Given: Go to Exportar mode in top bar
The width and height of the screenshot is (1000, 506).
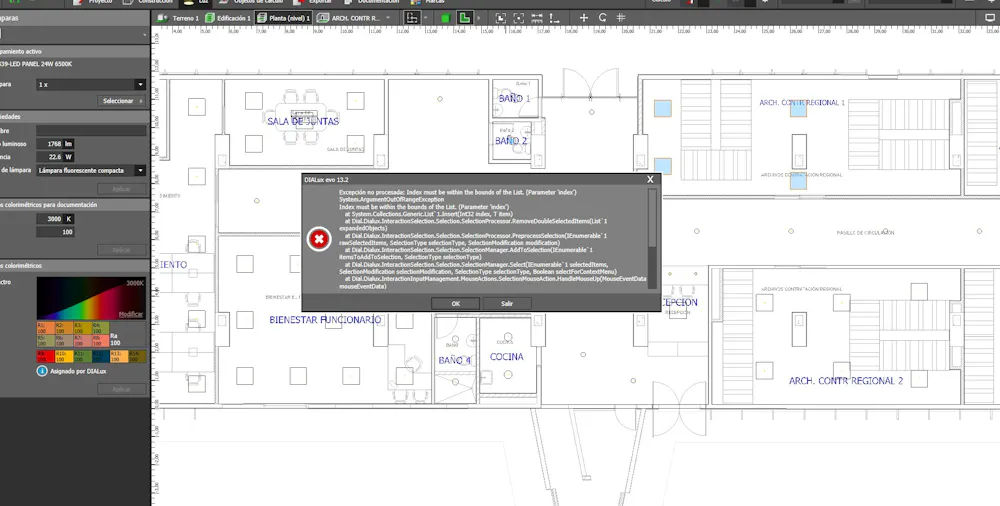Looking at the screenshot, I should point(314,3).
